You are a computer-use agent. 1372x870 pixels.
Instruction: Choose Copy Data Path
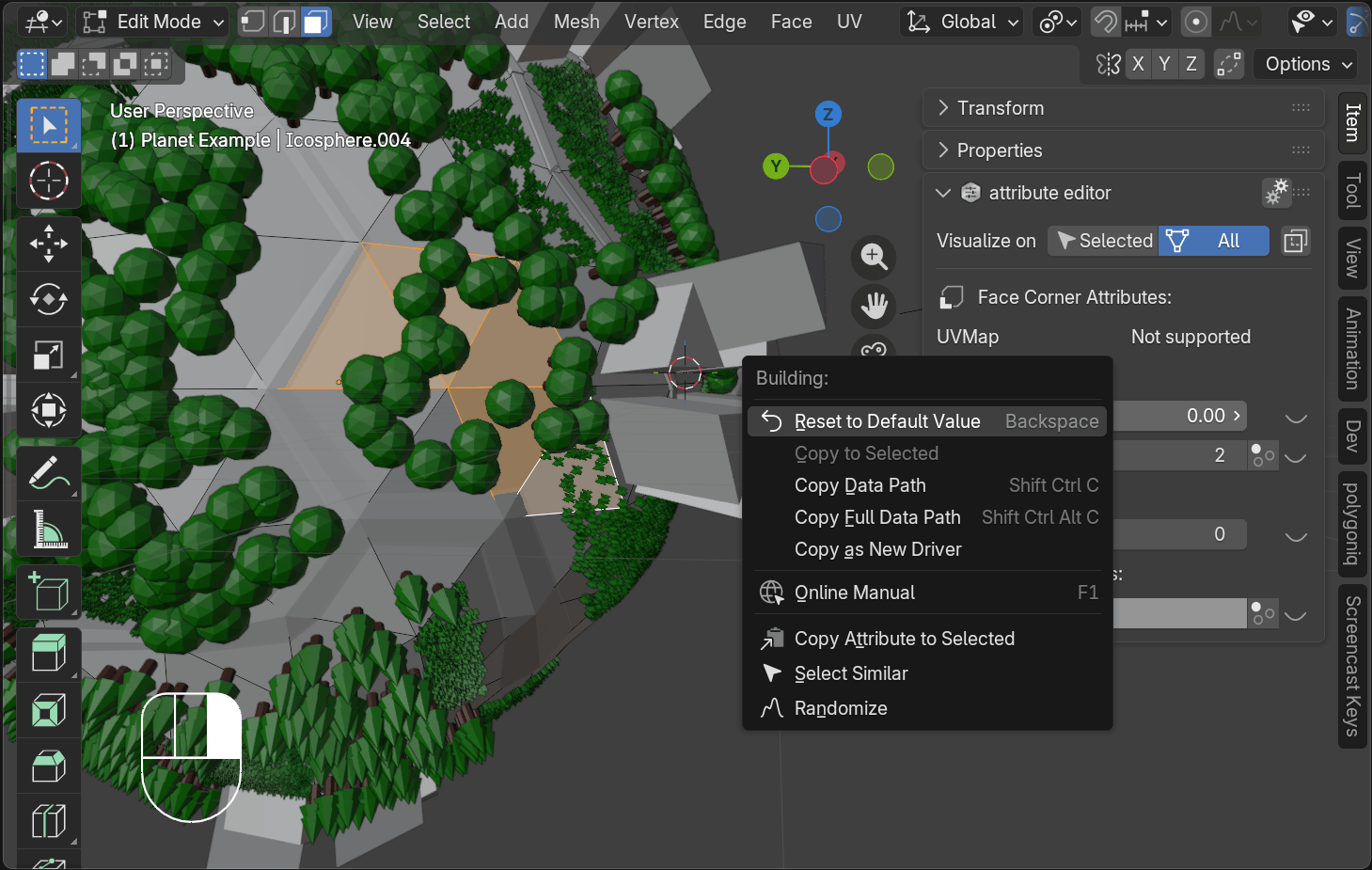coord(927,485)
